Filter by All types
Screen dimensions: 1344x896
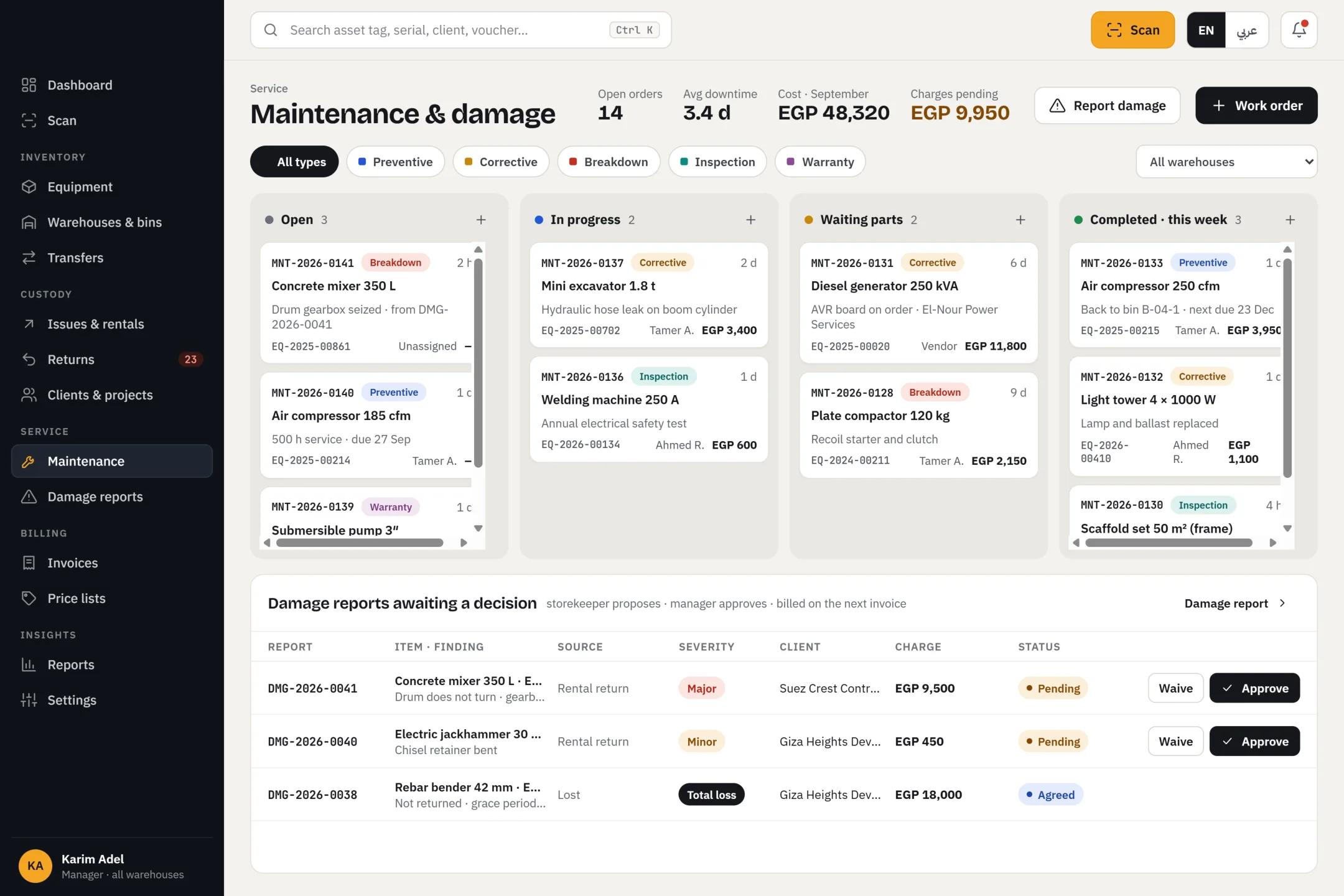[x=294, y=162]
